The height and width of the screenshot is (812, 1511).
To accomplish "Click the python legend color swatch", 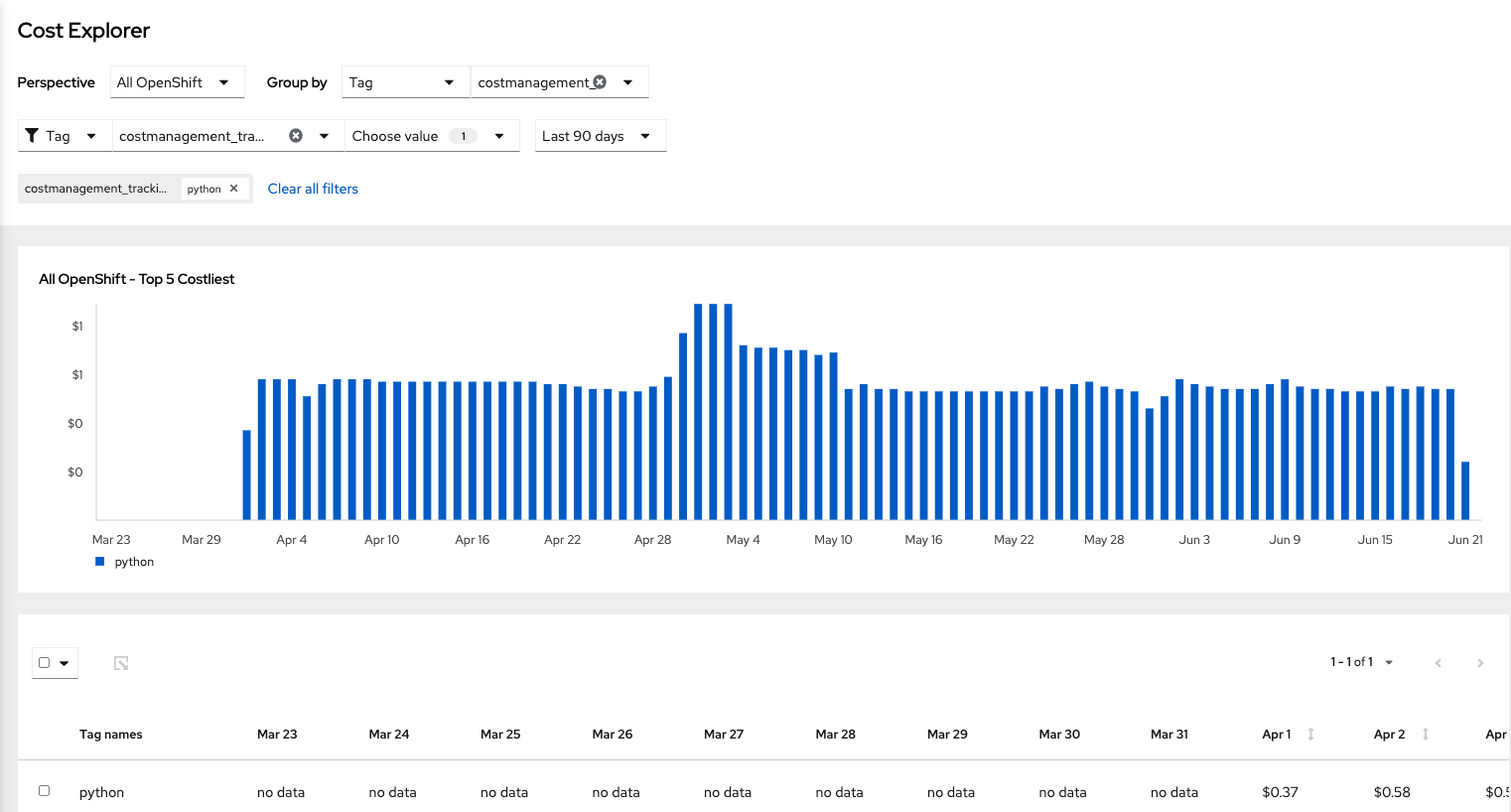I will (x=99, y=562).
